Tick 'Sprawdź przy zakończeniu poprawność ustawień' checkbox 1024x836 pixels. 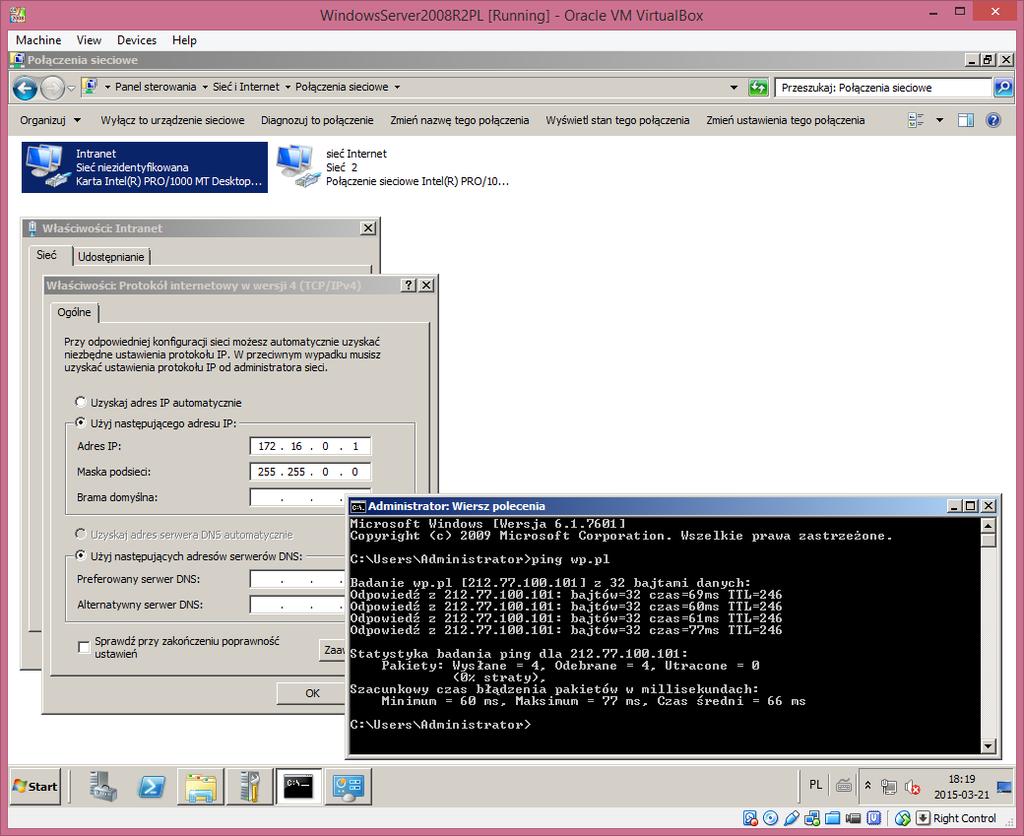pos(84,647)
